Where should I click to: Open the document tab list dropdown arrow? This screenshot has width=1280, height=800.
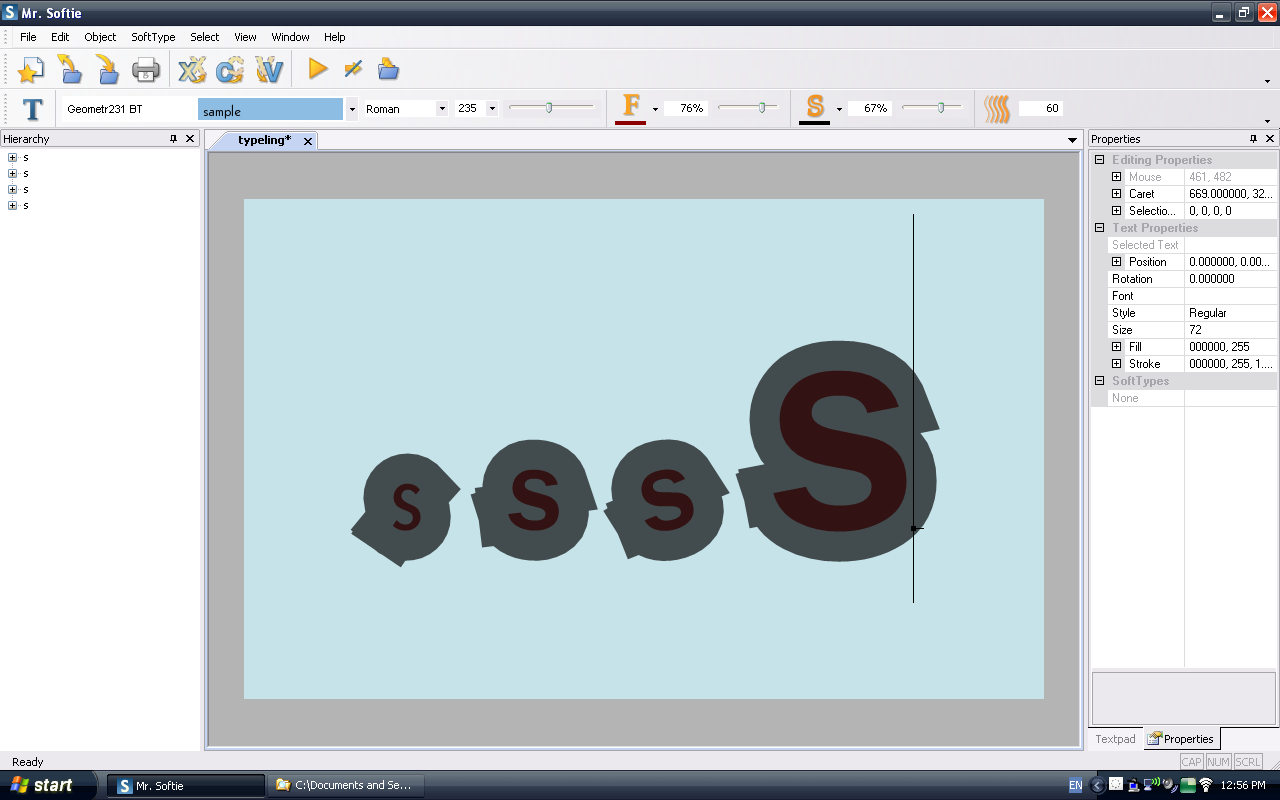point(1073,141)
